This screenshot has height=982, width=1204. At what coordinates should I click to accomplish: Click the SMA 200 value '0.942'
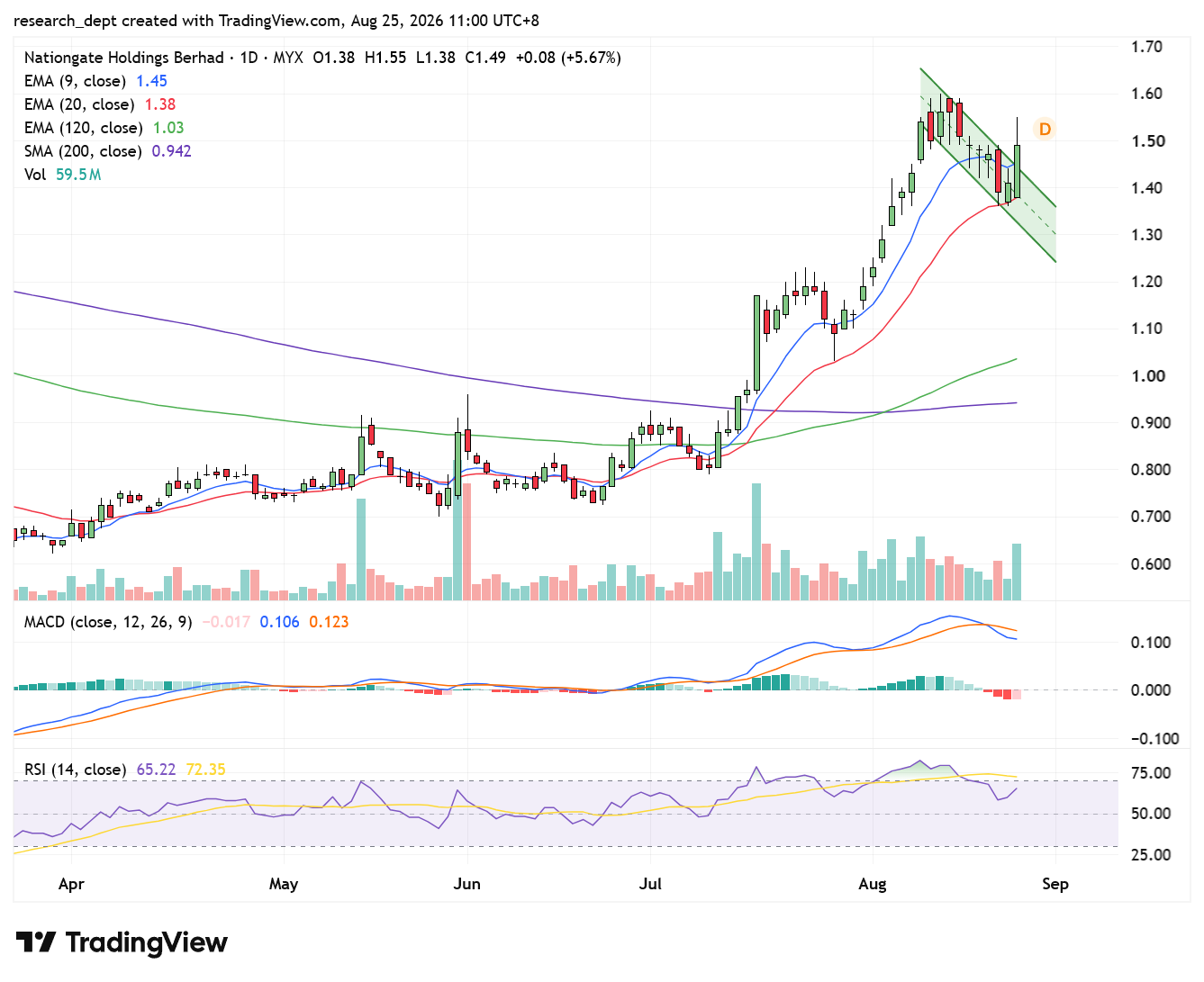pyautogui.click(x=172, y=151)
